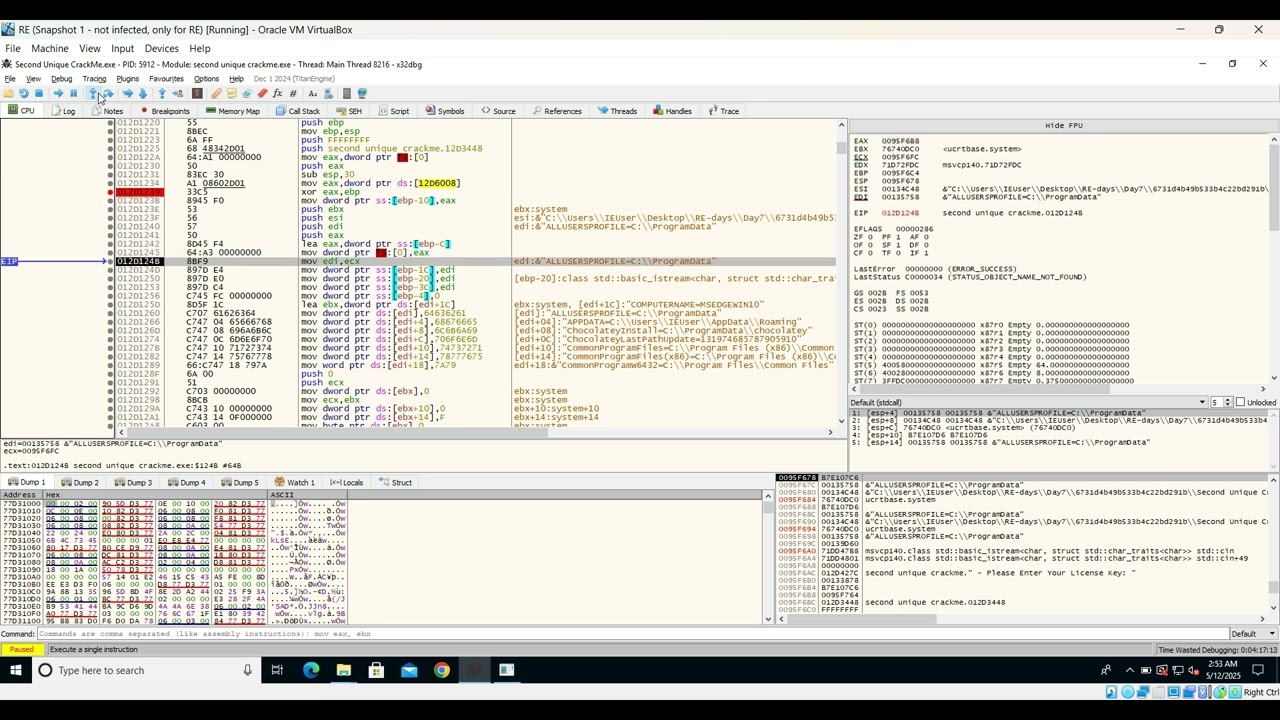Open Scylla plugin icon in toolbar
This screenshot has width=1280, height=720.
pos(196,93)
